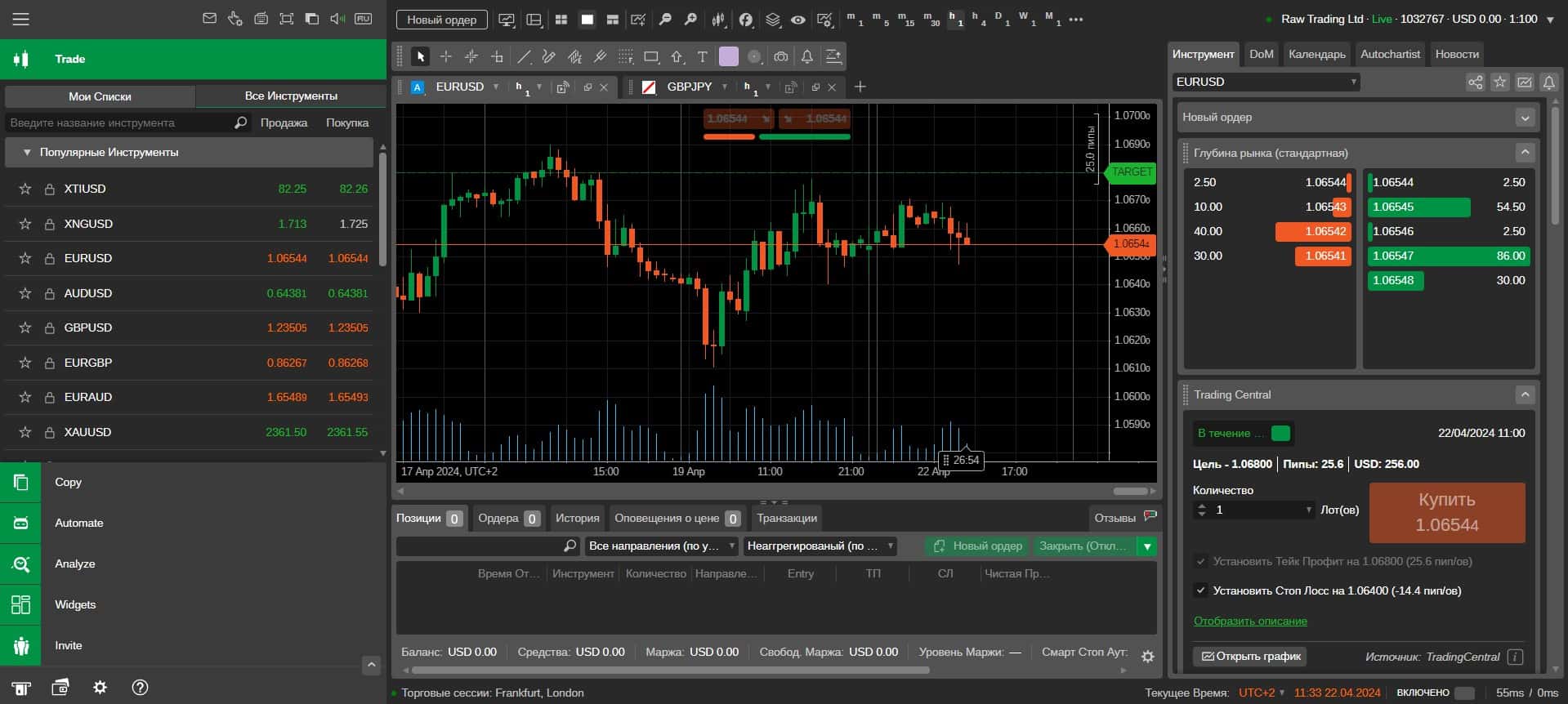Image resolution: width=1568 pixels, height=704 pixels.
Task: Select the cursor pointer drawing tool
Action: tap(420, 56)
